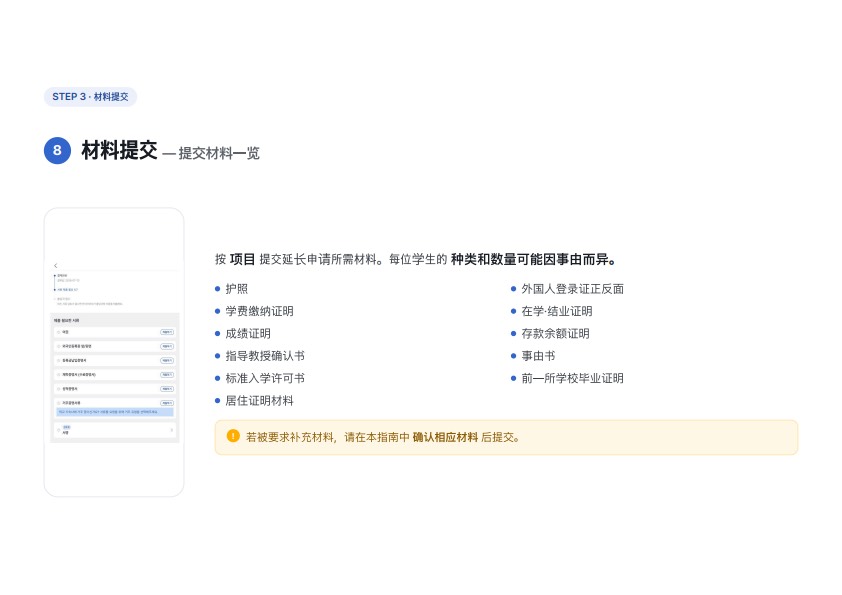Click the heading '材料提交'
The image size is (842, 595).
[x=119, y=150]
